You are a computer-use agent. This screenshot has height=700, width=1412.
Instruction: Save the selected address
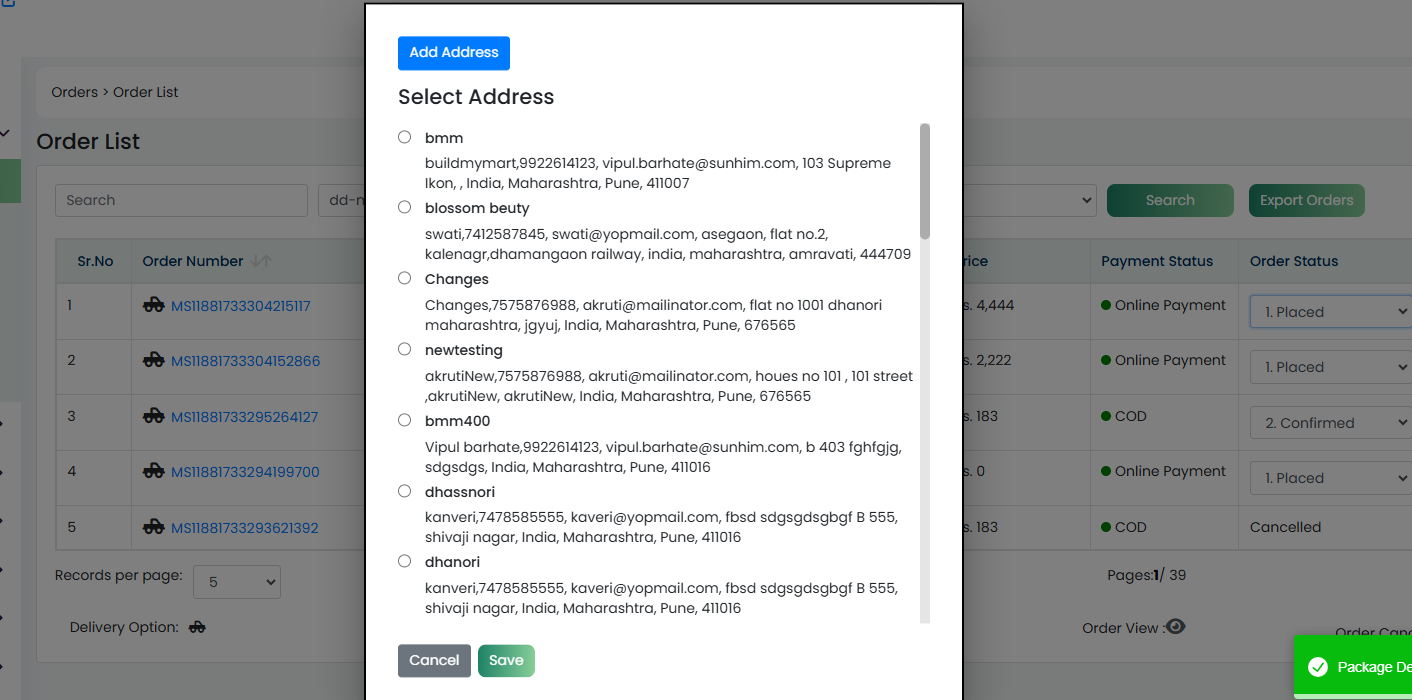[506, 661]
